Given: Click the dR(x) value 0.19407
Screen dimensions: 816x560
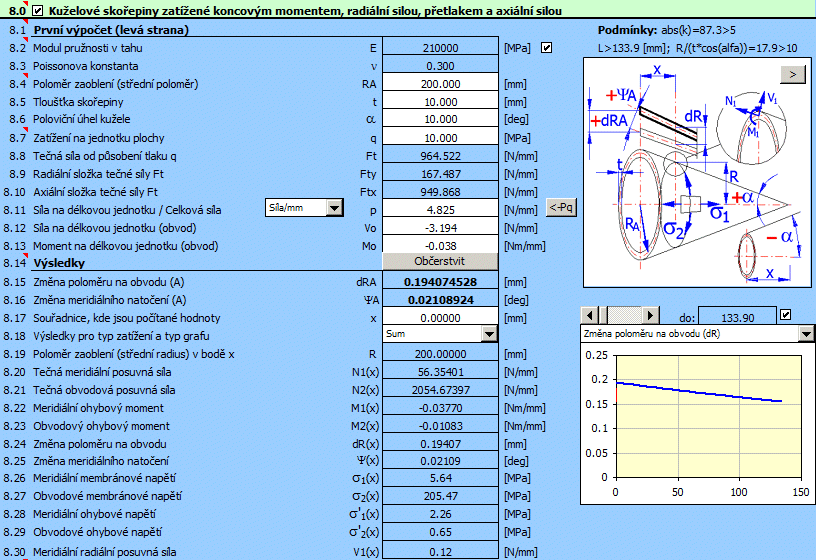Looking at the screenshot, I should [x=440, y=444].
